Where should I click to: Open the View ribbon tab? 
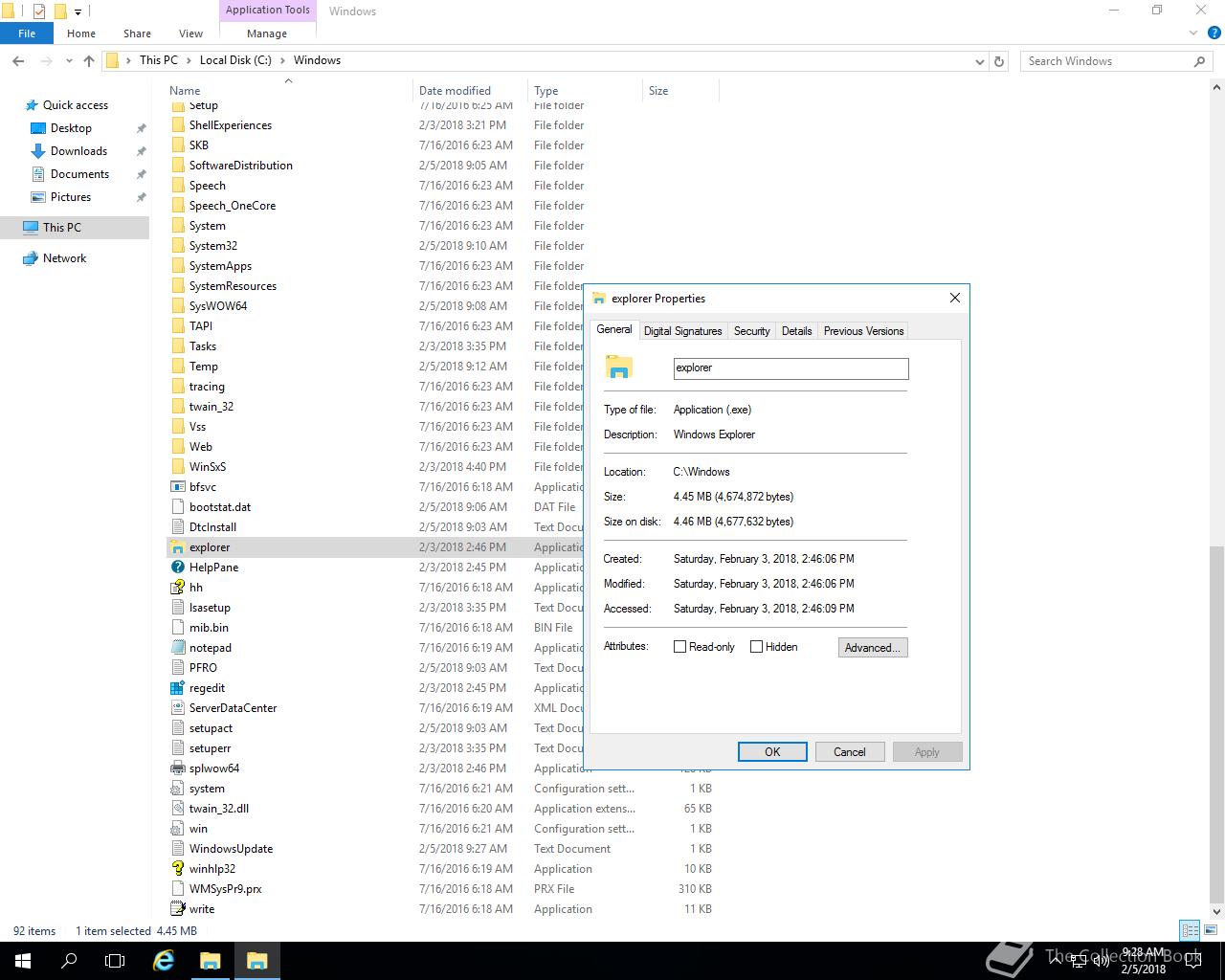(190, 33)
